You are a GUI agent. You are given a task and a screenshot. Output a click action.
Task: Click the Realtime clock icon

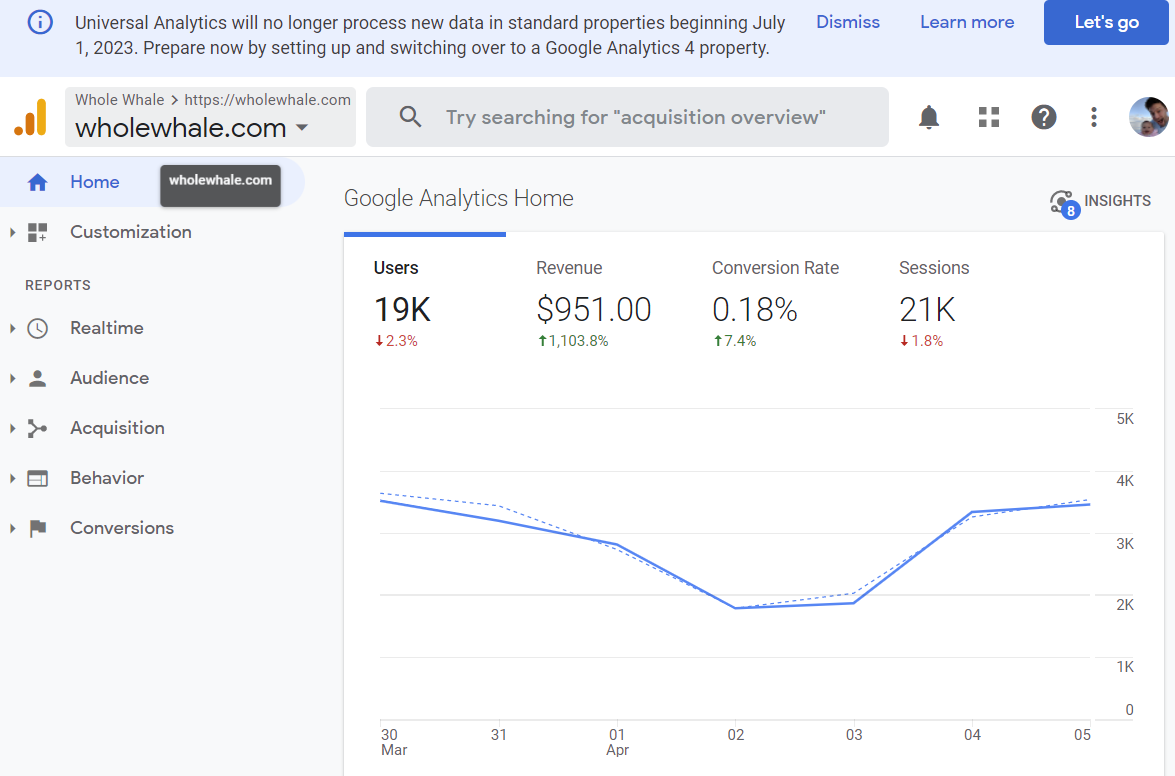coord(37,328)
